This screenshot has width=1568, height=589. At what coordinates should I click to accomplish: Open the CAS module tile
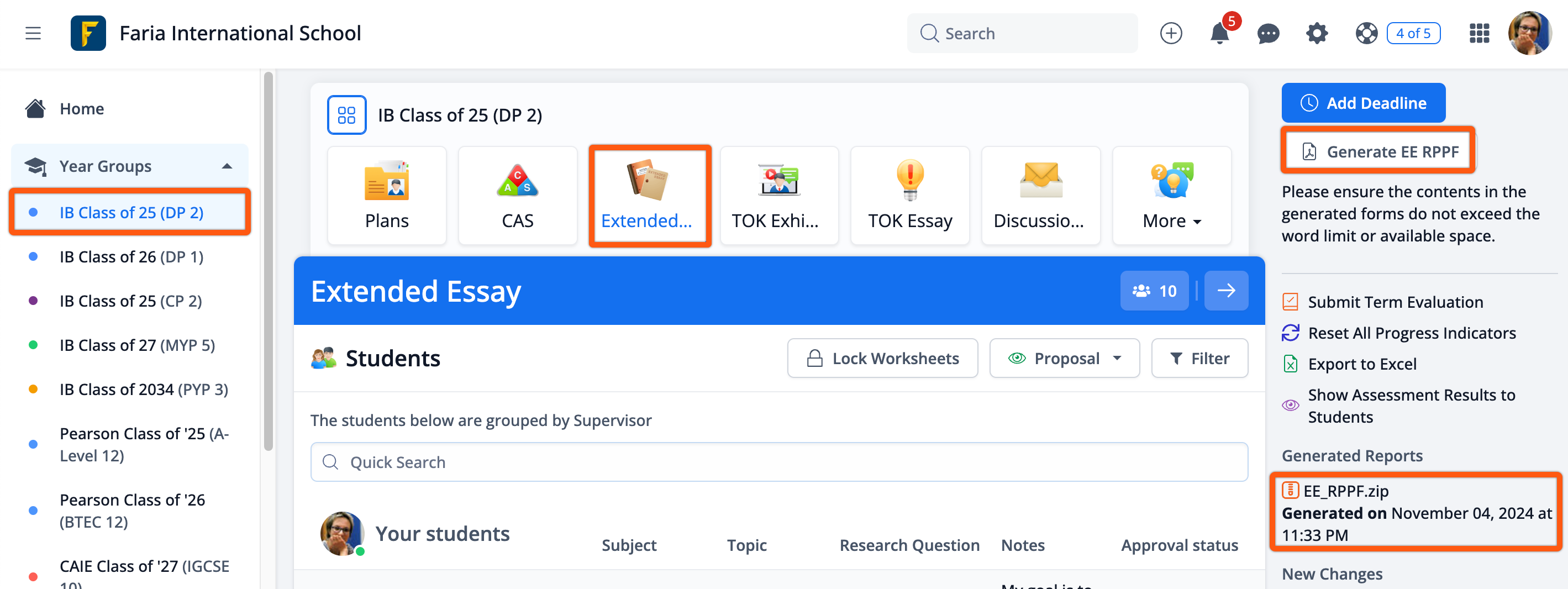517,195
